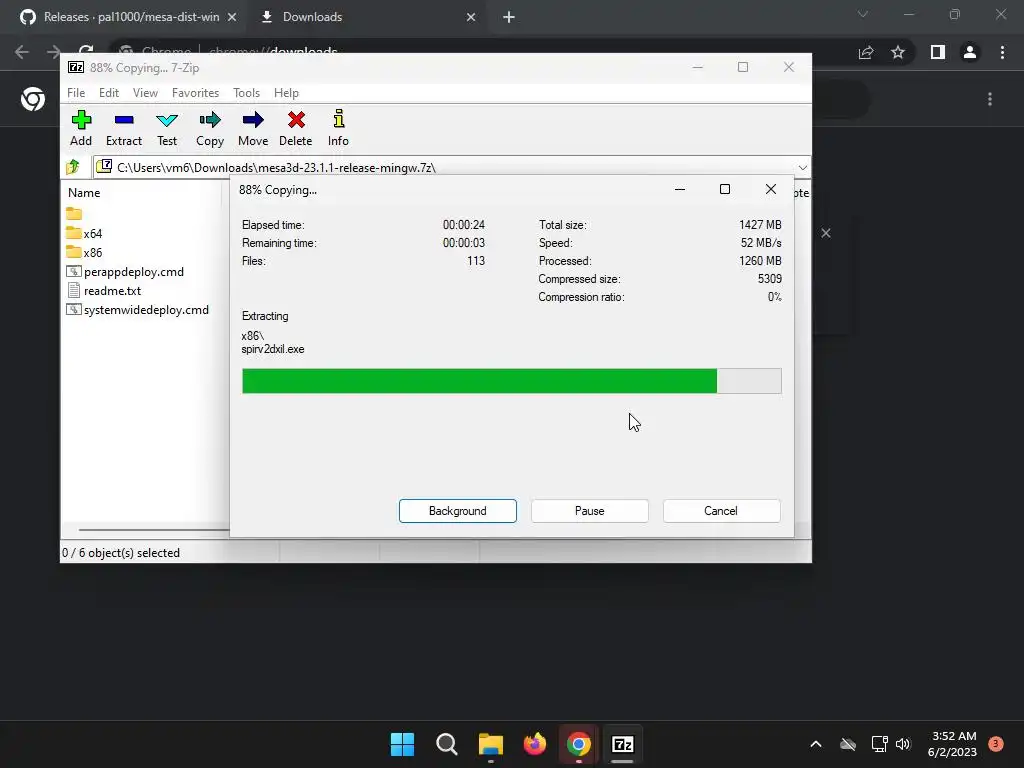Open the View menu
This screenshot has width=1024, height=768.
pyautogui.click(x=145, y=93)
